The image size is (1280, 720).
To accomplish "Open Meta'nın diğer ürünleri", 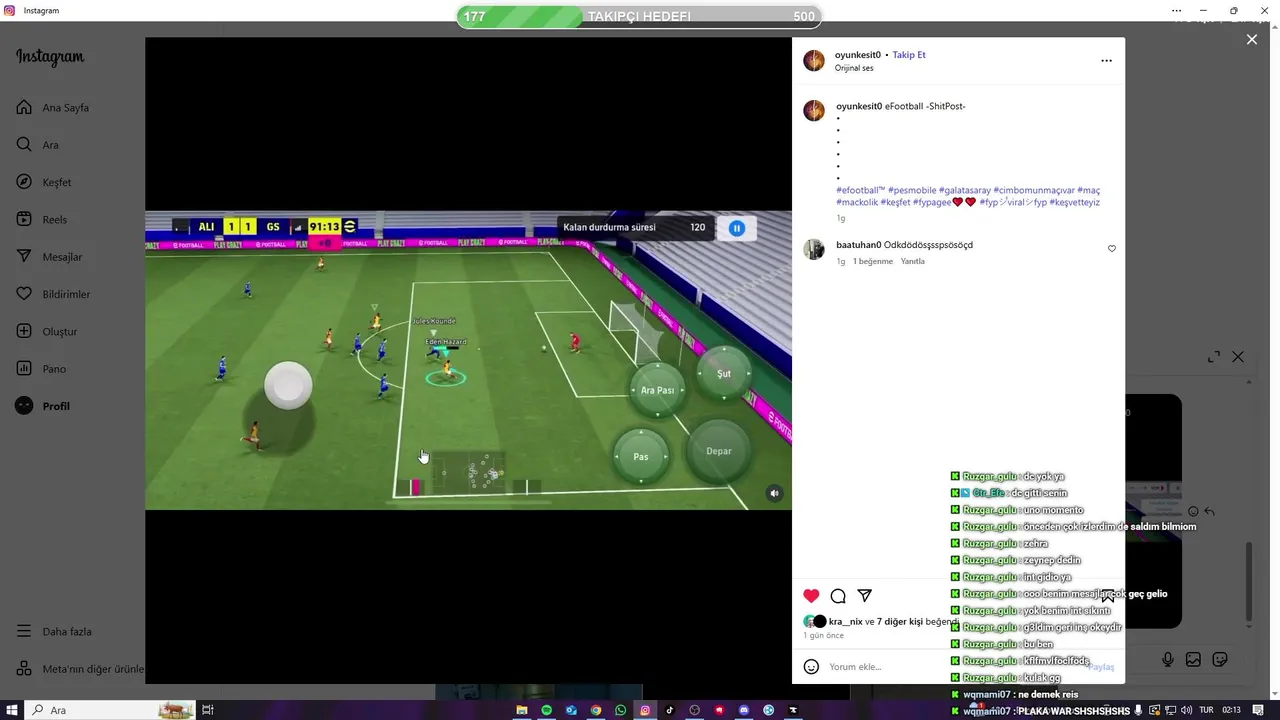I will pyautogui.click(x=80, y=669).
